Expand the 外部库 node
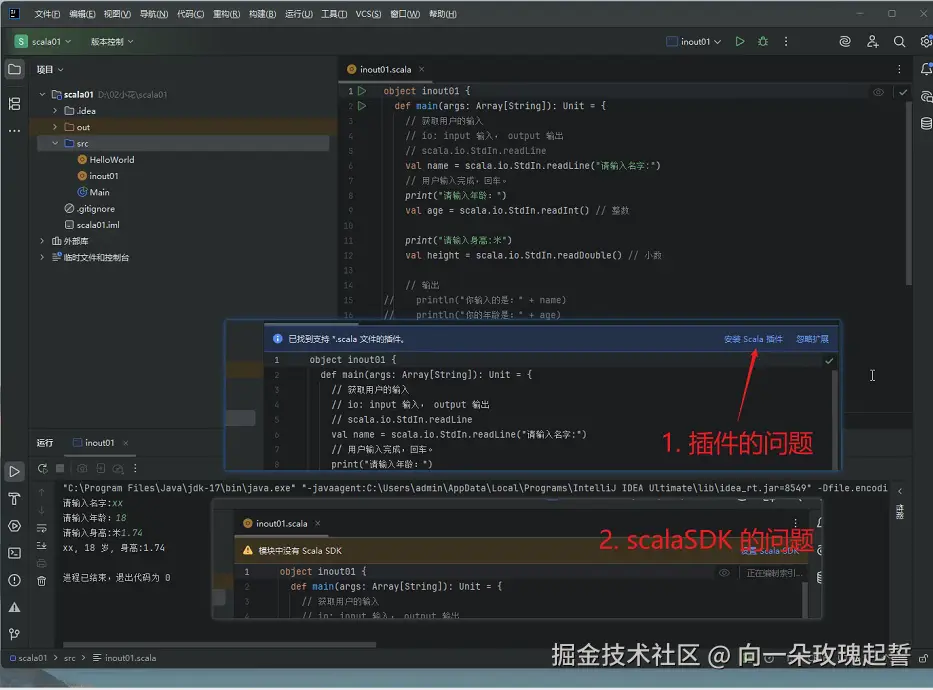 tap(42, 241)
